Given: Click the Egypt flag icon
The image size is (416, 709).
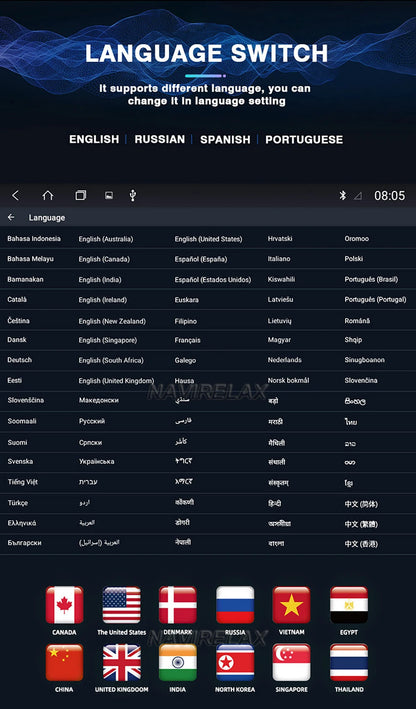Looking at the screenshot, I should click(x=349, y=605).
